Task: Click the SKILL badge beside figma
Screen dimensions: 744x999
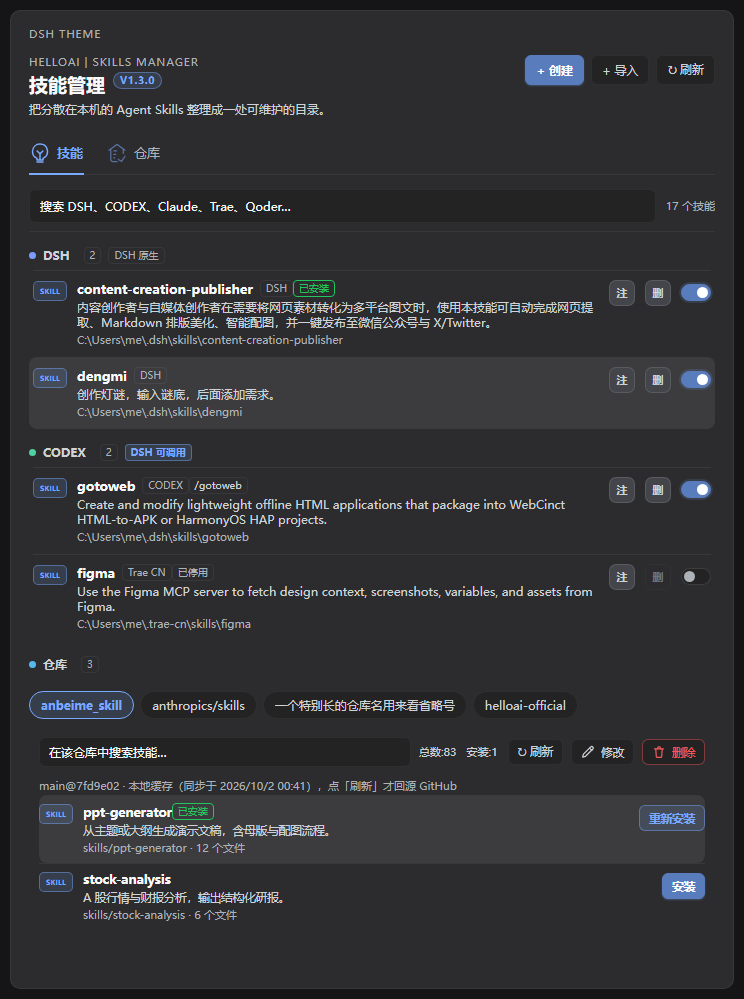Action: tap(50, 575)
